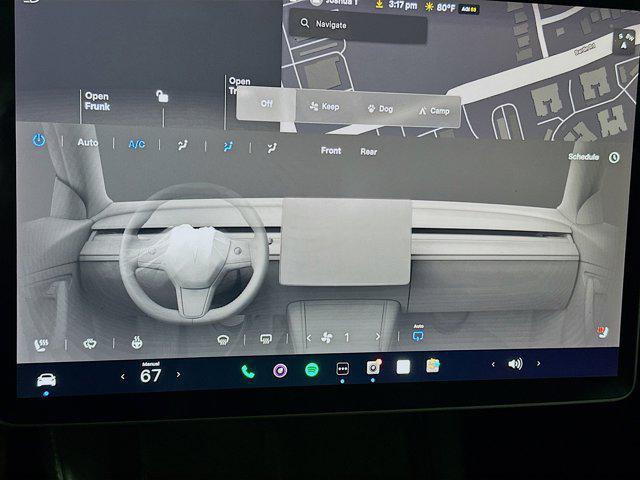Set climate keep mode to Off
The width and height of the screenshot is (640, 480).
coord(266,104)
